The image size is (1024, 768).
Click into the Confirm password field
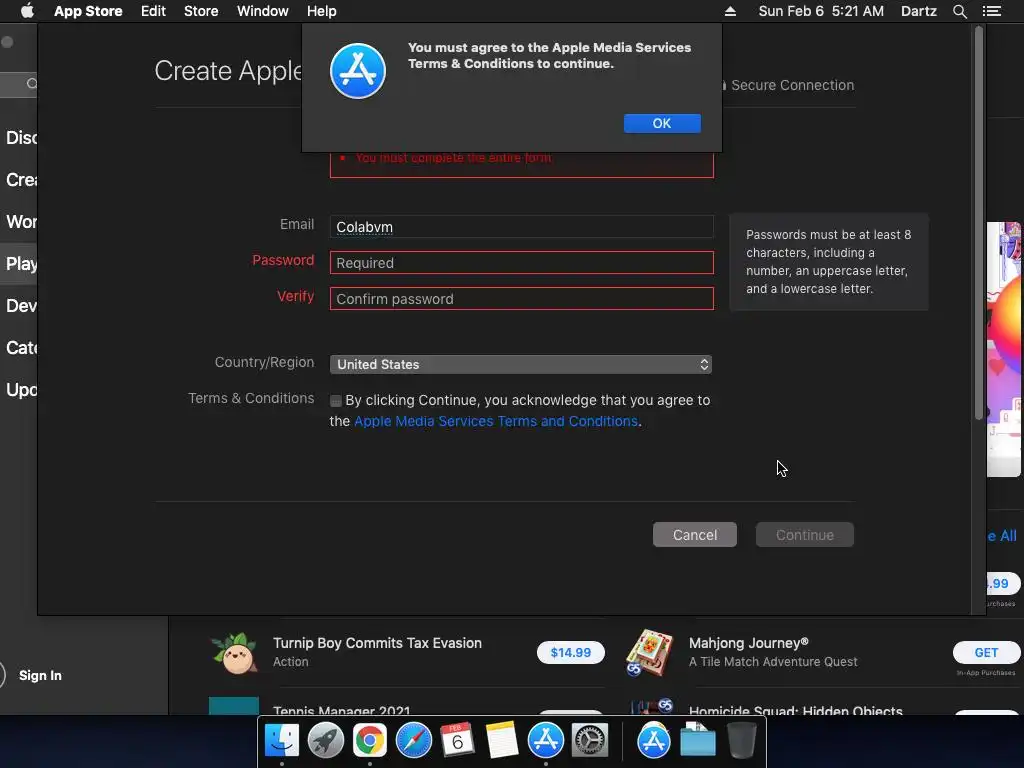521,298
